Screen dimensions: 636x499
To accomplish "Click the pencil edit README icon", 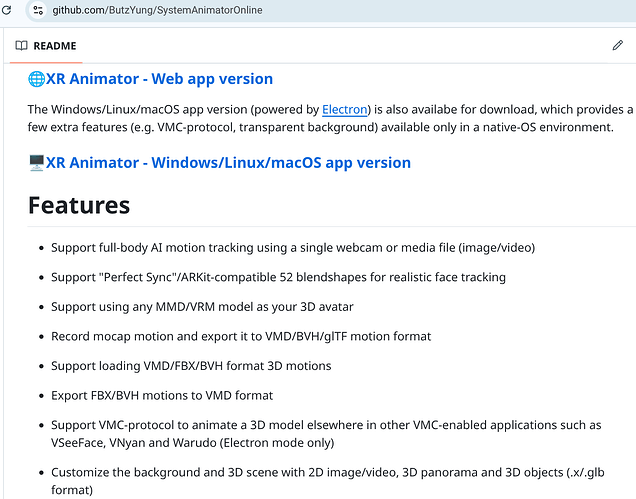I will 617,45.
